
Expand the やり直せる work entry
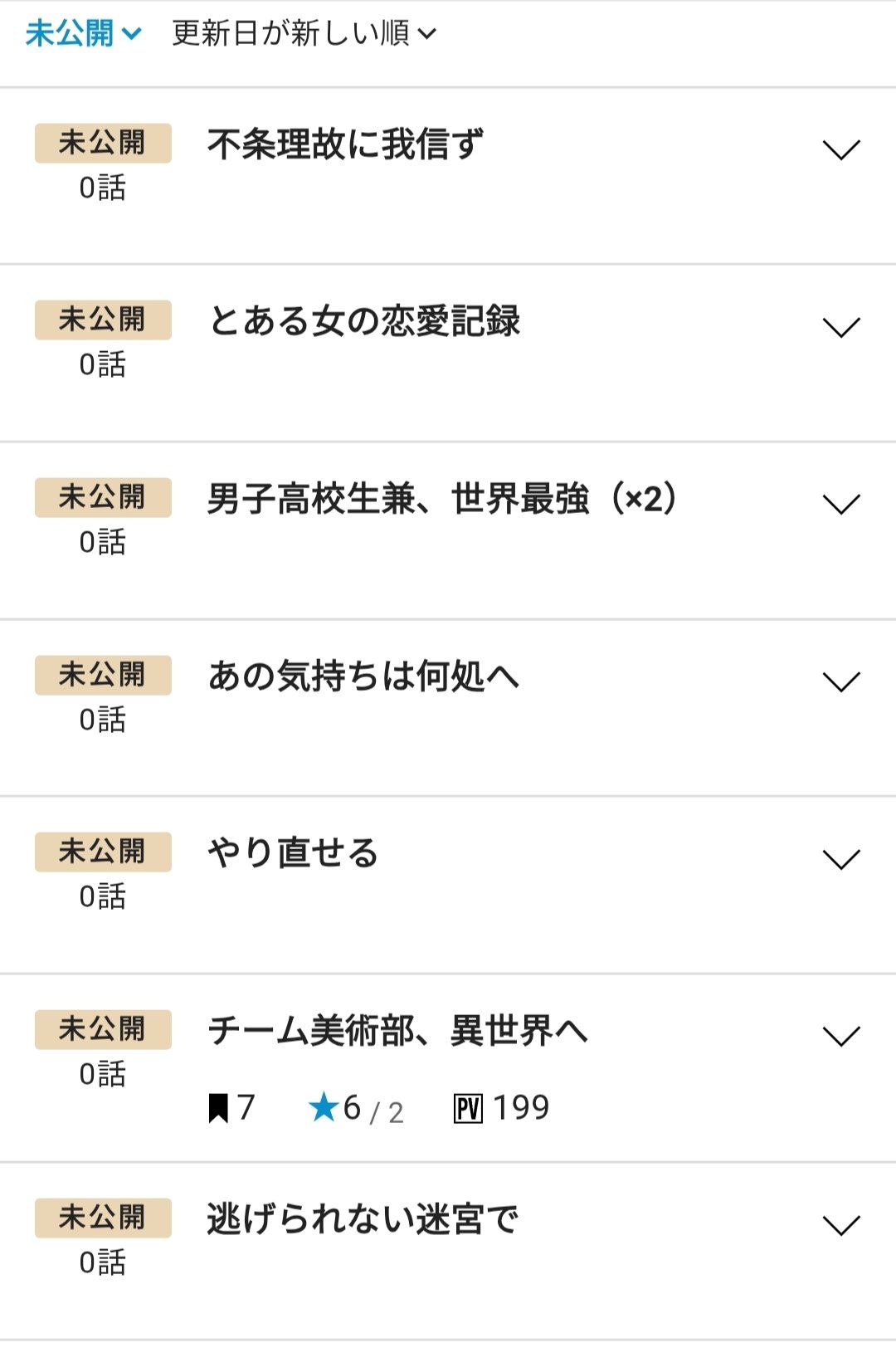point(840,859)
